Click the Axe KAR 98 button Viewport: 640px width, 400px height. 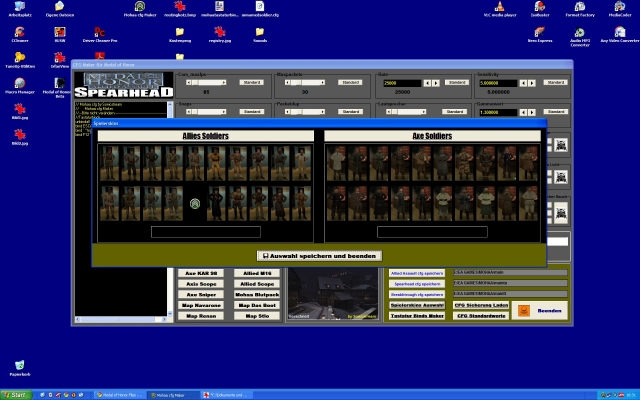201,273
